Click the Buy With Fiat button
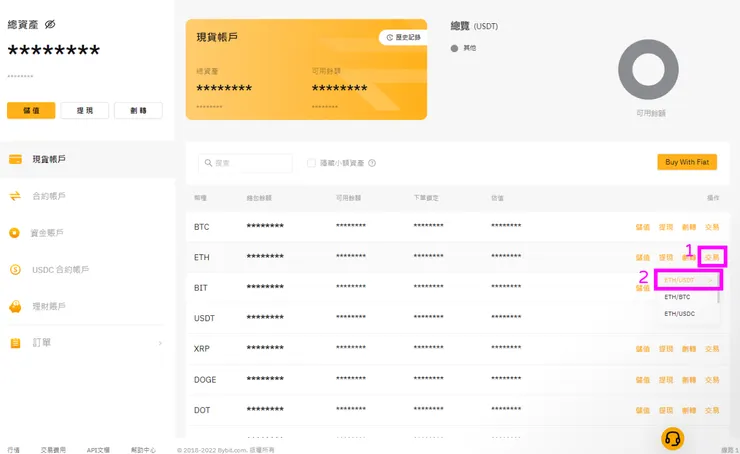The height and width of the screenshot is (454, 740). (687, 162)
